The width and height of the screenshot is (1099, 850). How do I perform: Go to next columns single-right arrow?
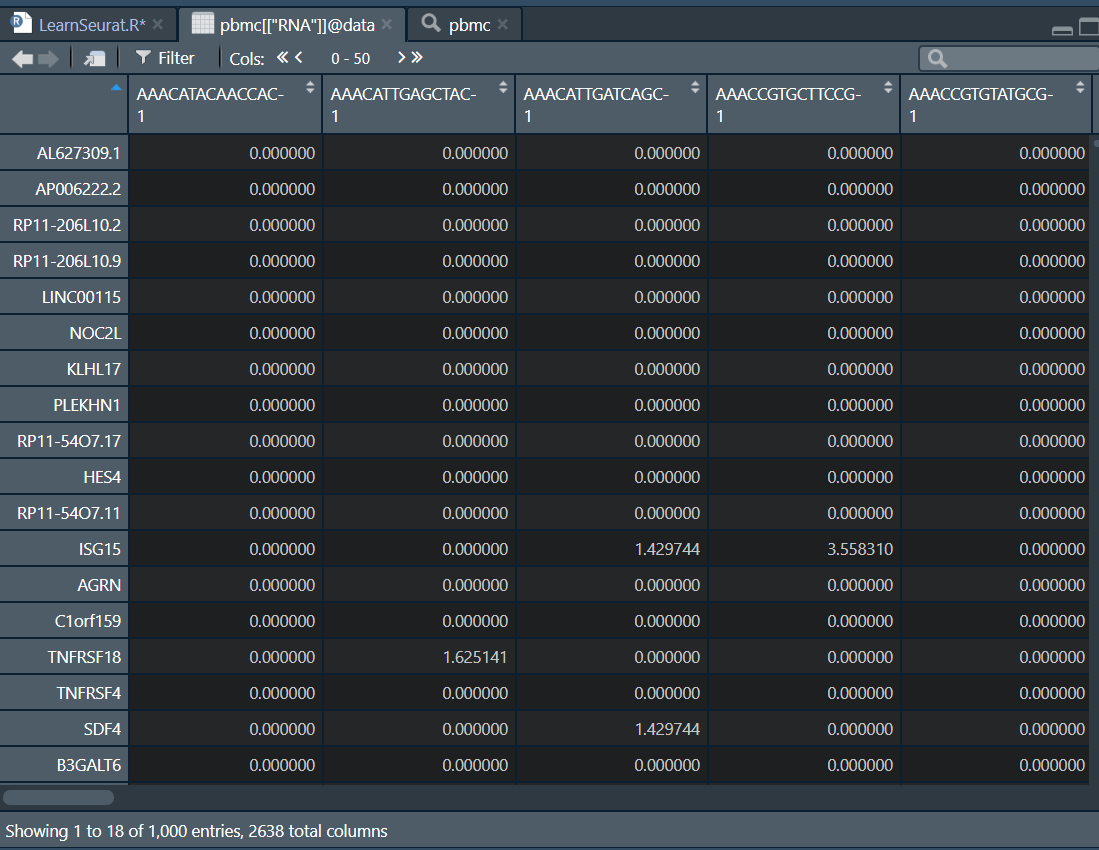point(402,57)
